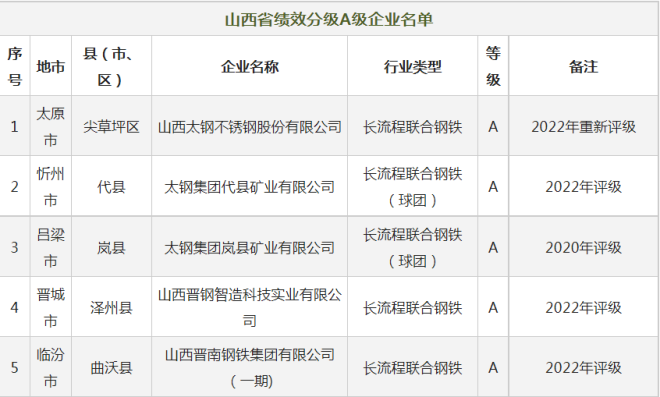Select the 泽州县 county cell
This screenshot has height=397, width=660.
point(111,308)
